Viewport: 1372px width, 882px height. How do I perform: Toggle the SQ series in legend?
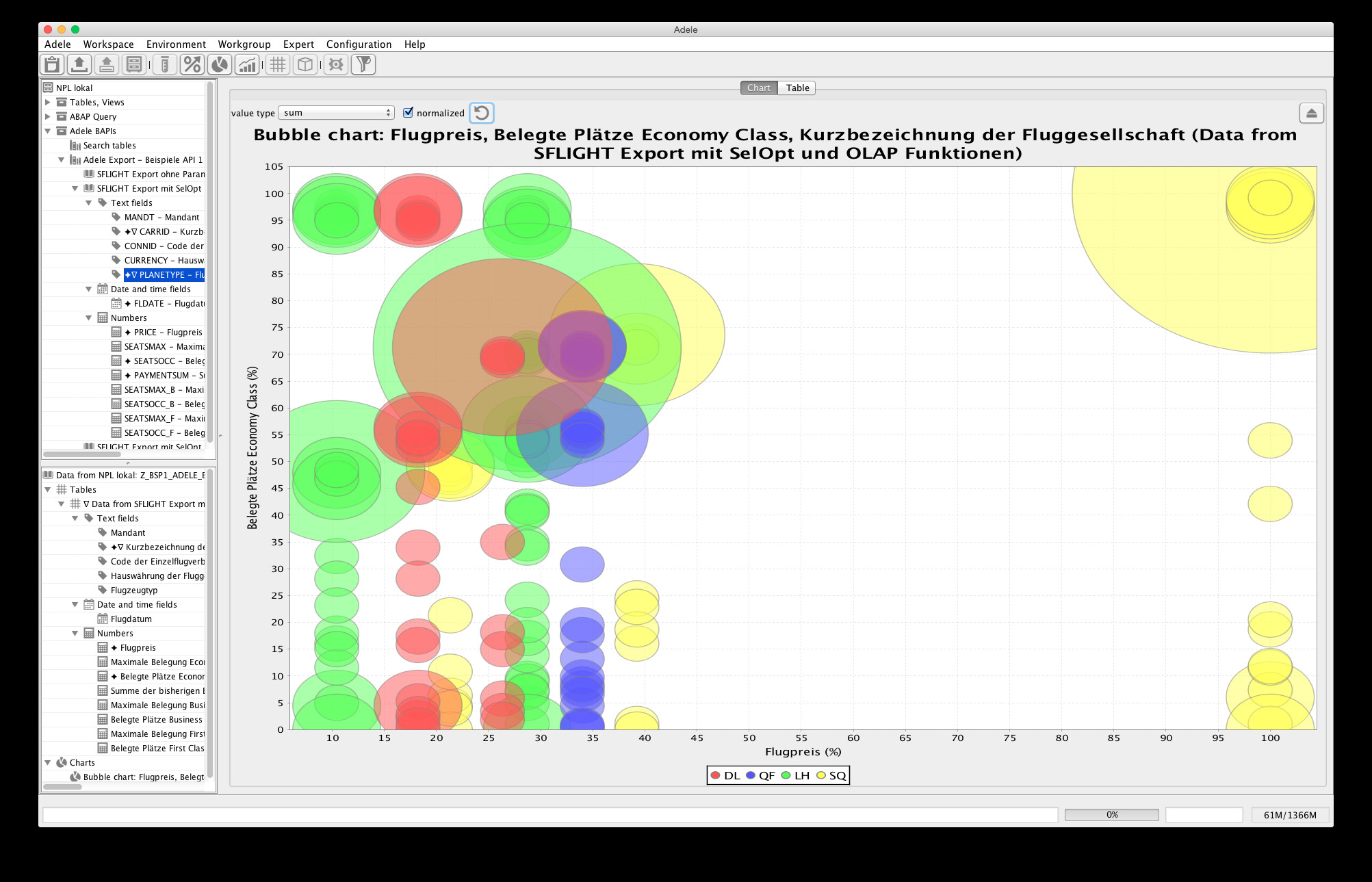point(831,775)
